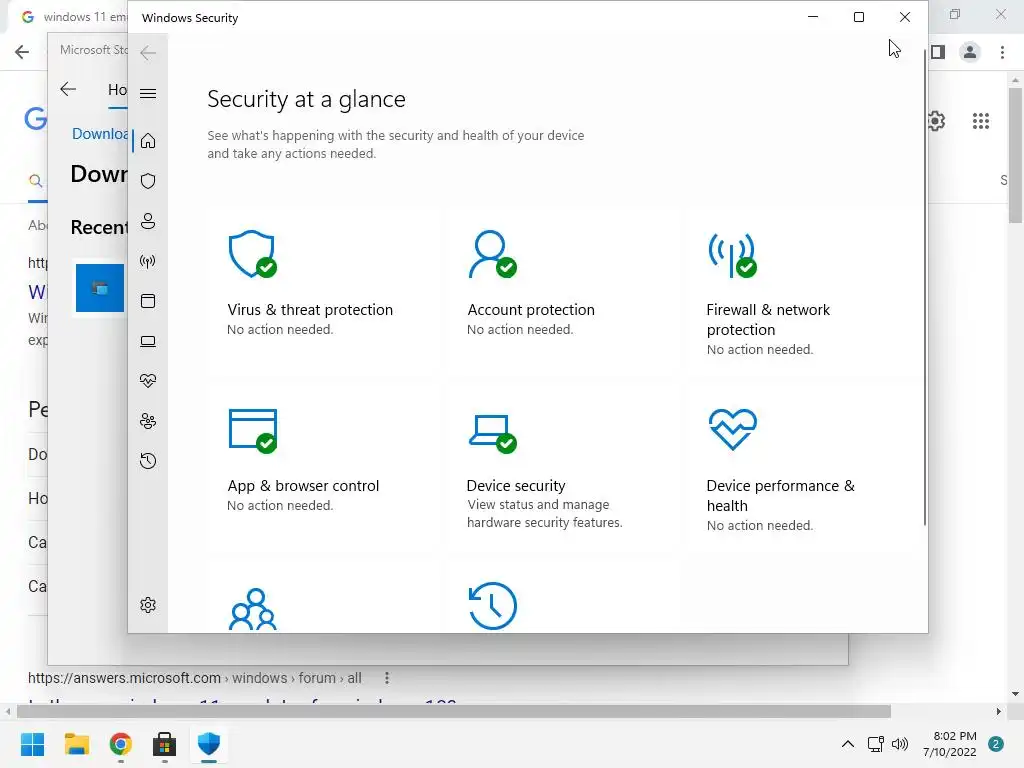
Task: Open Protection history clock sidebar icon
Action: coord(148,461)
